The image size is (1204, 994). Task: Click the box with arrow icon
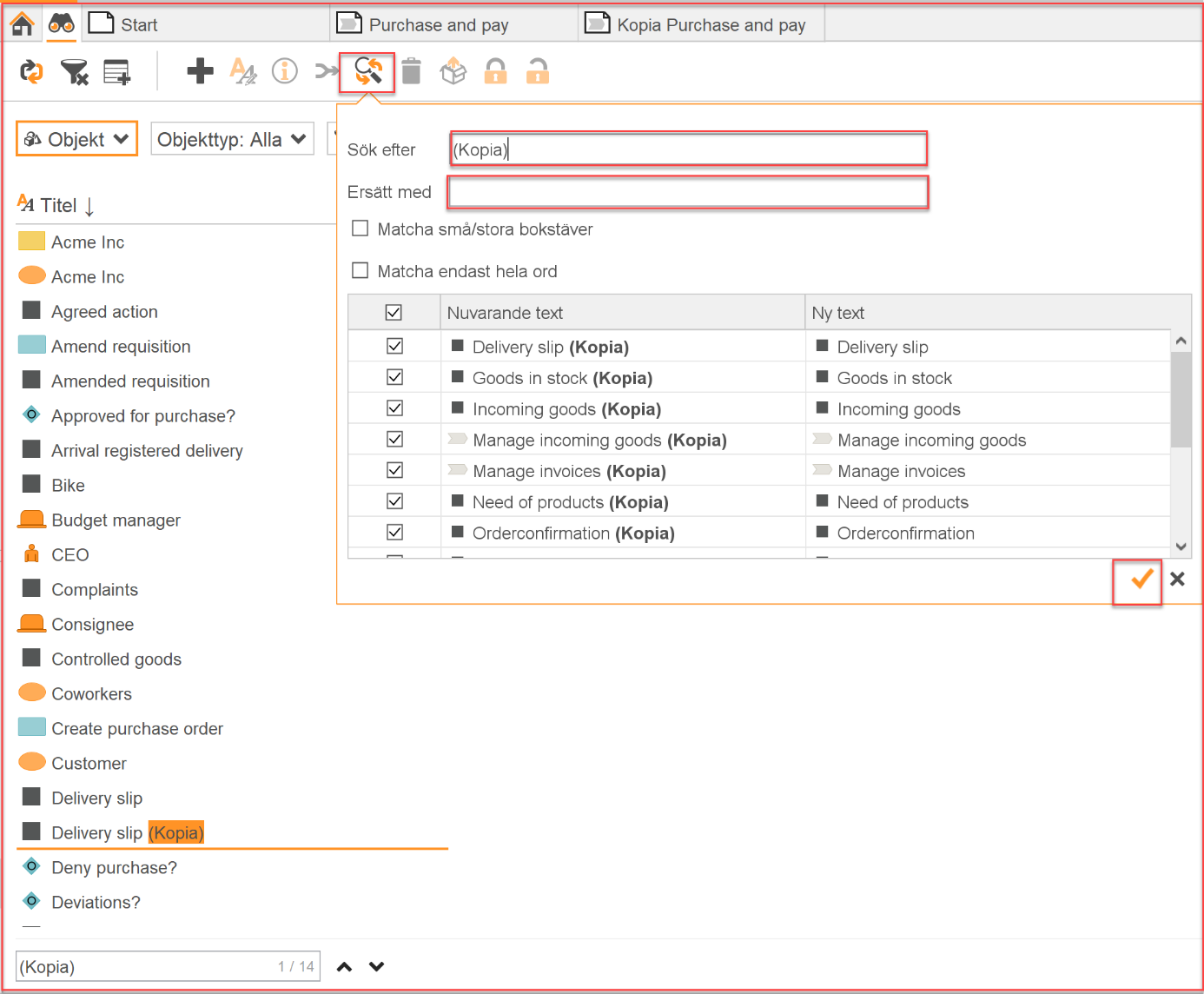click(x=453, y=71)
